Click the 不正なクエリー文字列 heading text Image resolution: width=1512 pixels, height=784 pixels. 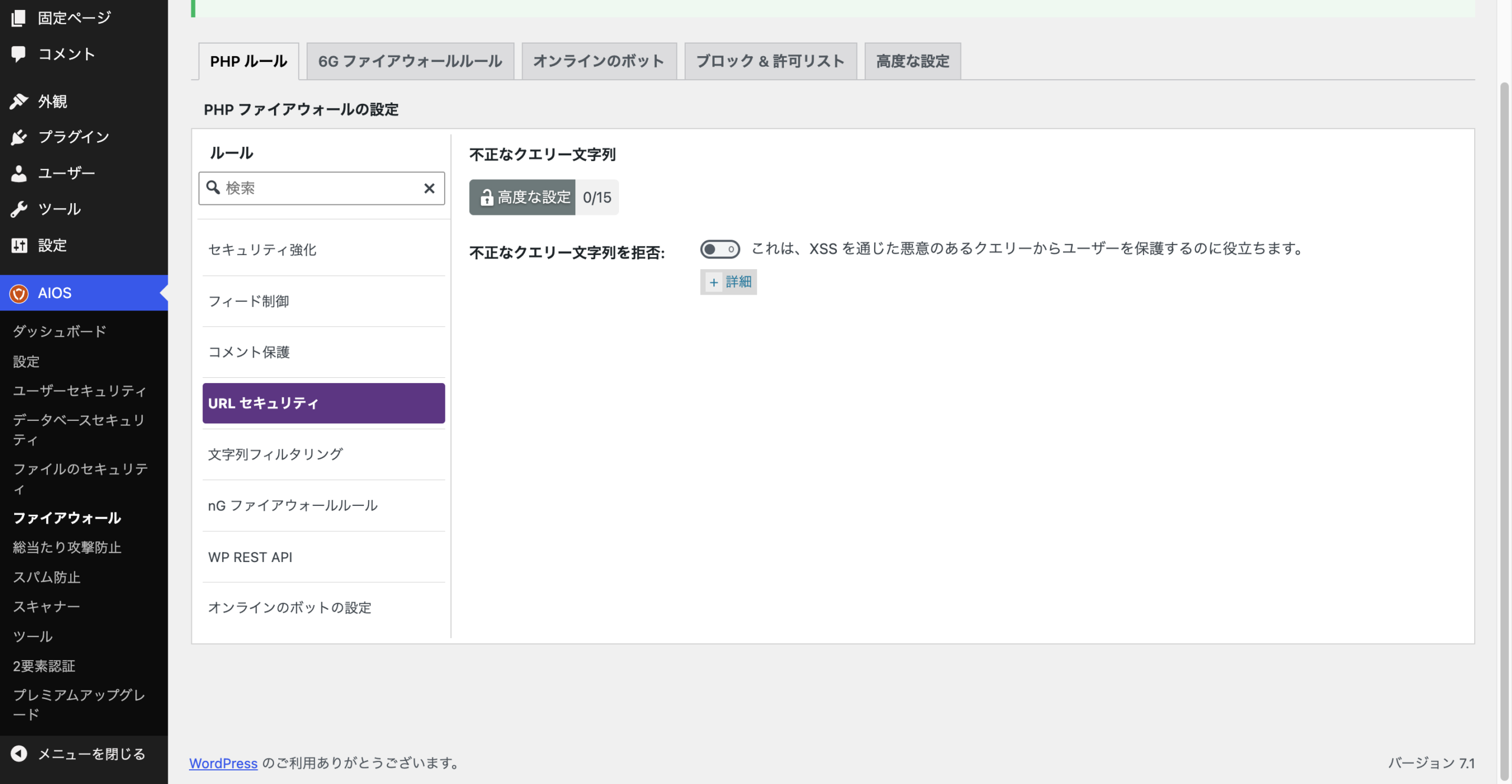542,155
